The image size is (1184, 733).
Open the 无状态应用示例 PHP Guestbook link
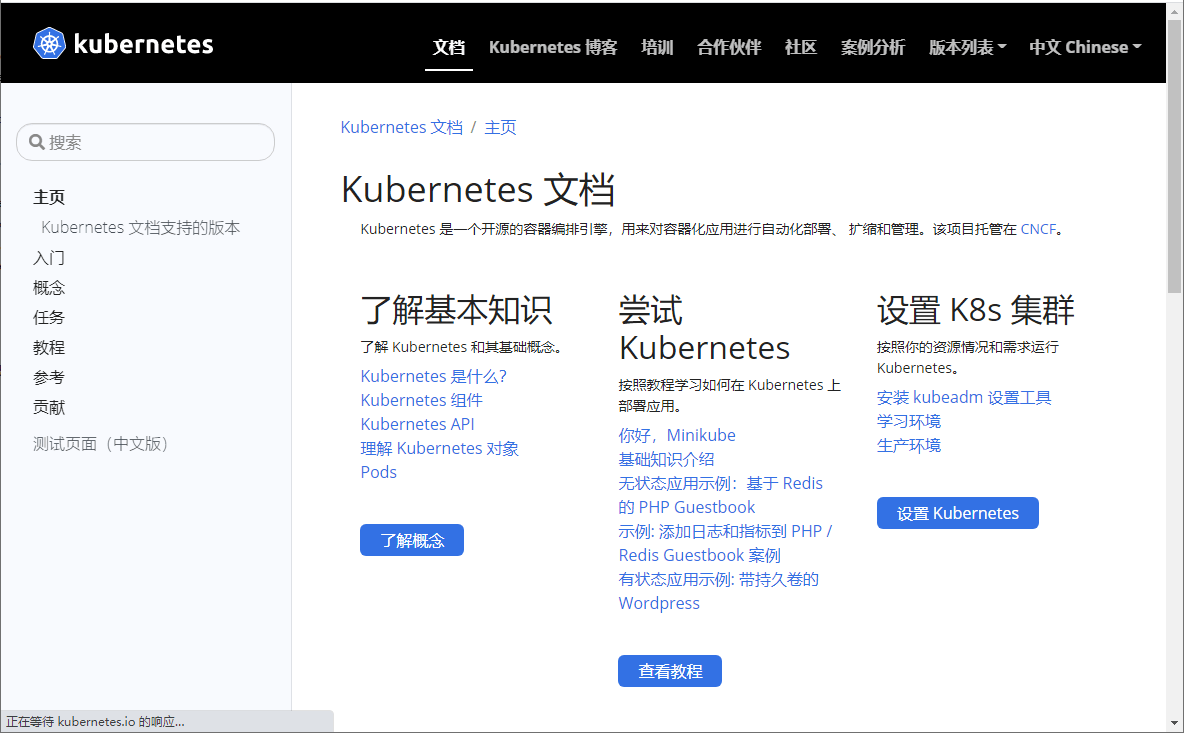point(720,495)
